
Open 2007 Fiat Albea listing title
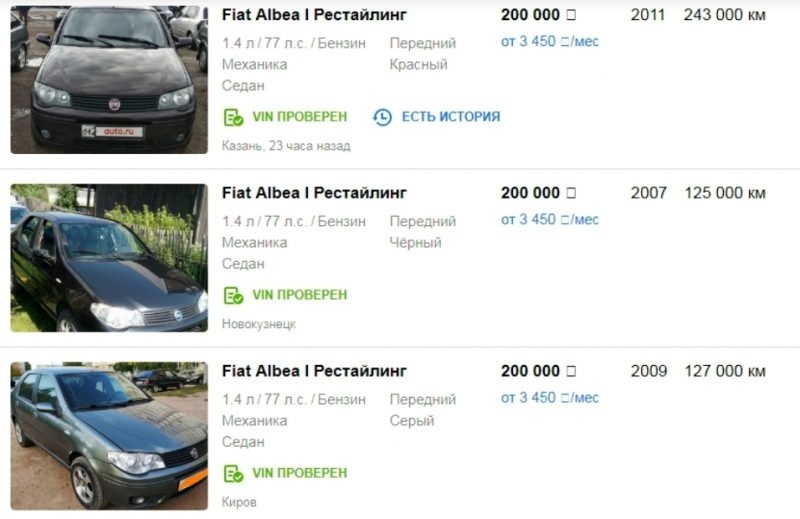coord(314,193)
